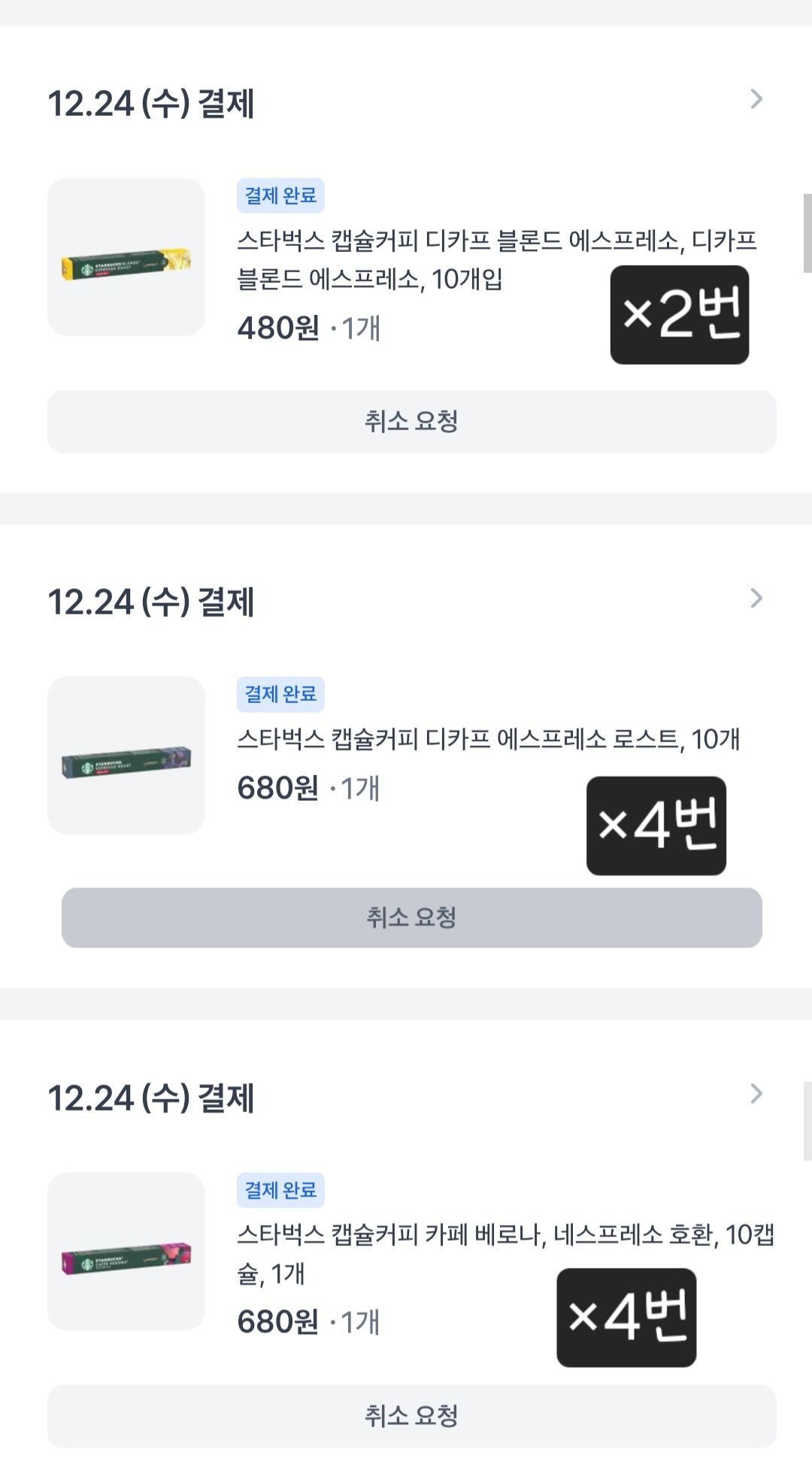Tap 결제 완료 status badge on second order

(280, 694)
